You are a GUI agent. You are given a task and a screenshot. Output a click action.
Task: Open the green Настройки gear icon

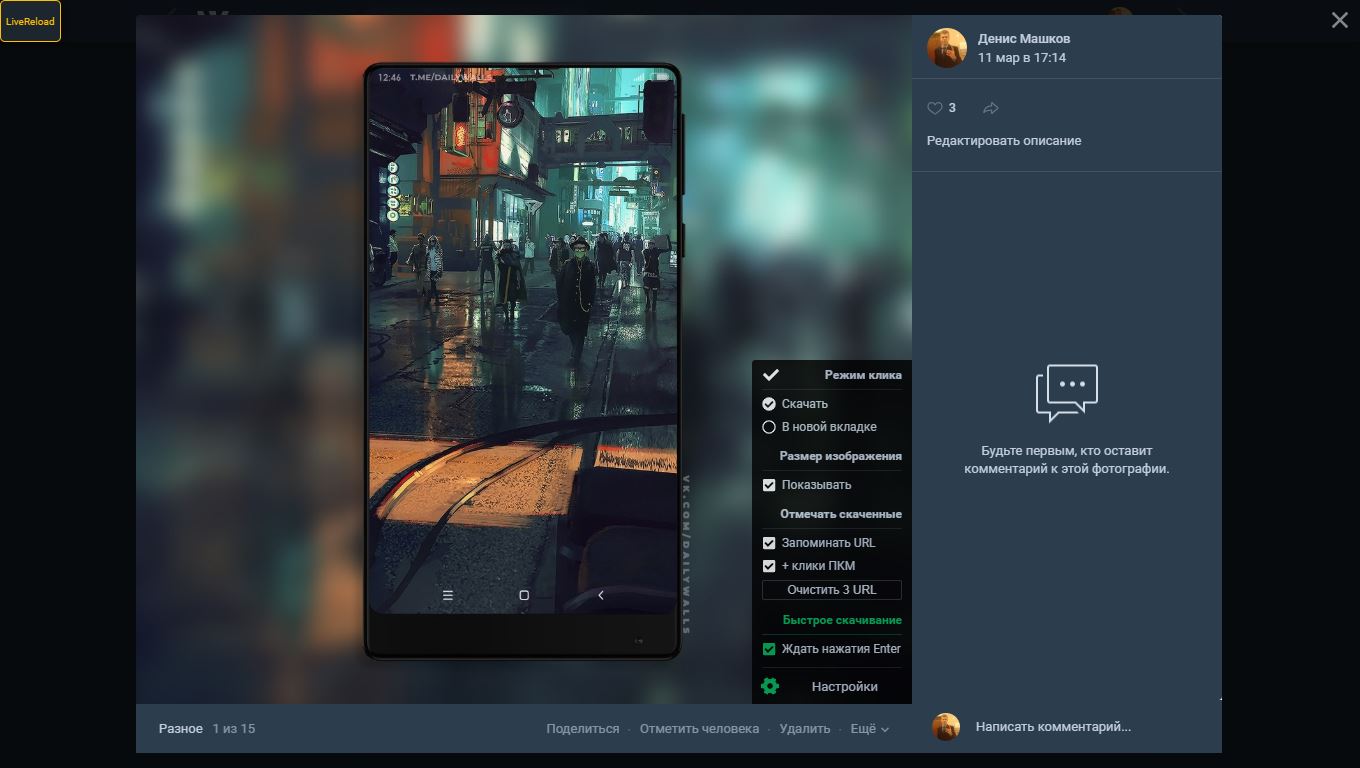coord(770,686)
